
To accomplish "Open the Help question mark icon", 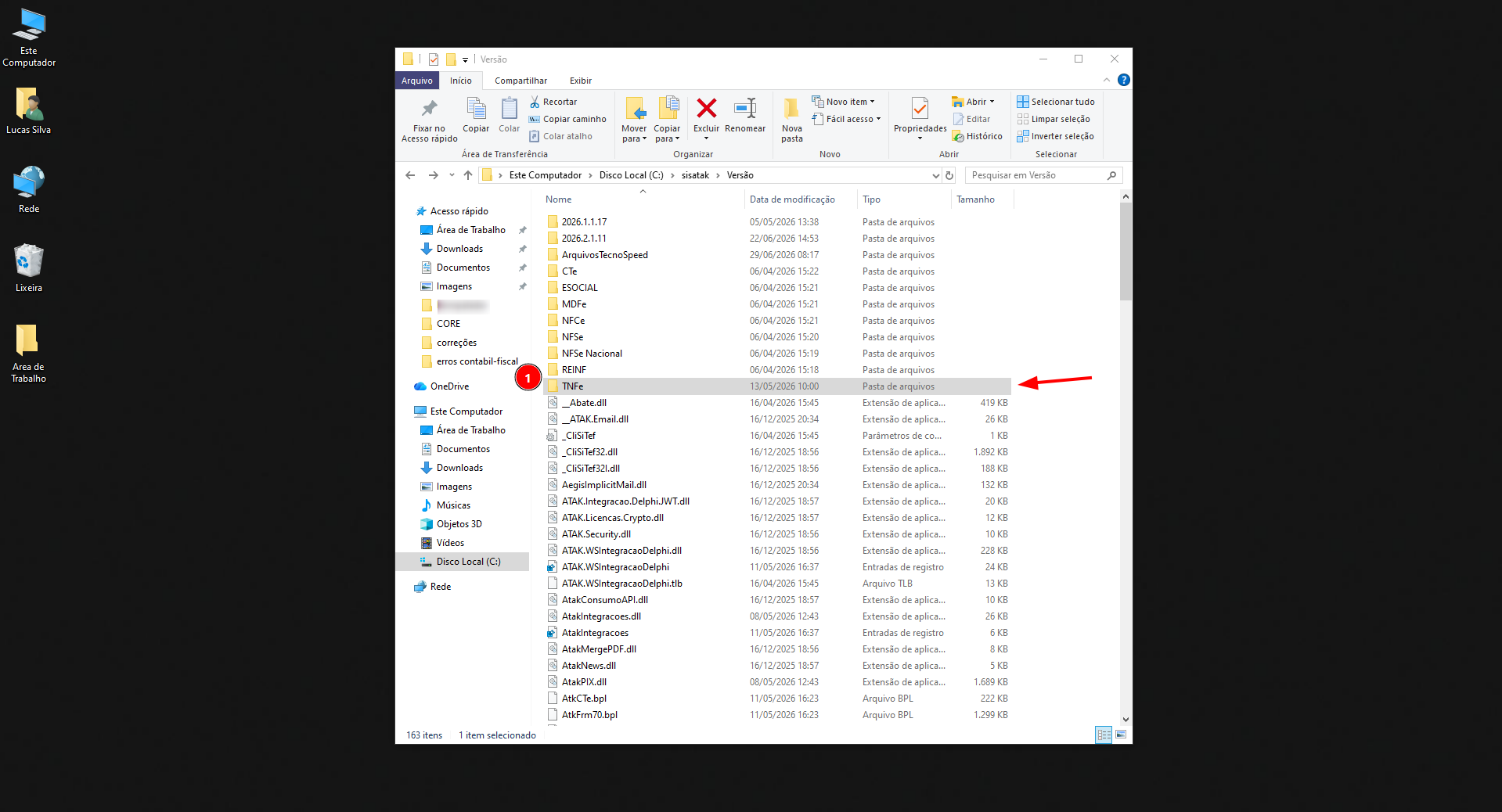I will tap(1124, 80).
